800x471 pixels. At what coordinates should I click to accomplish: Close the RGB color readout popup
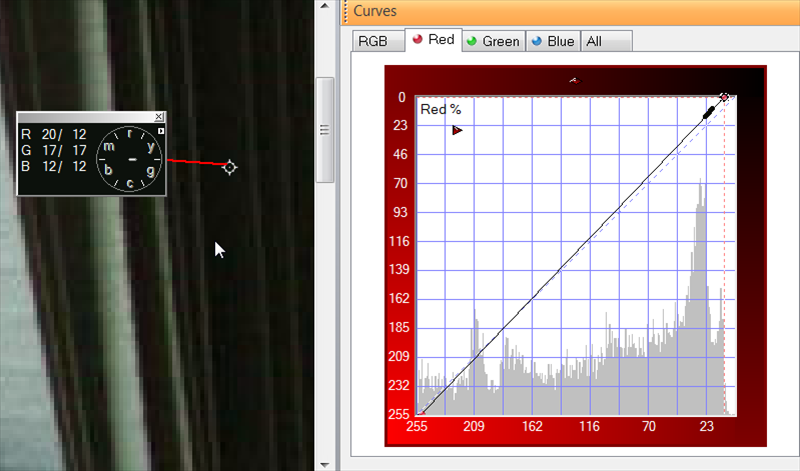[x=159, y=117]
